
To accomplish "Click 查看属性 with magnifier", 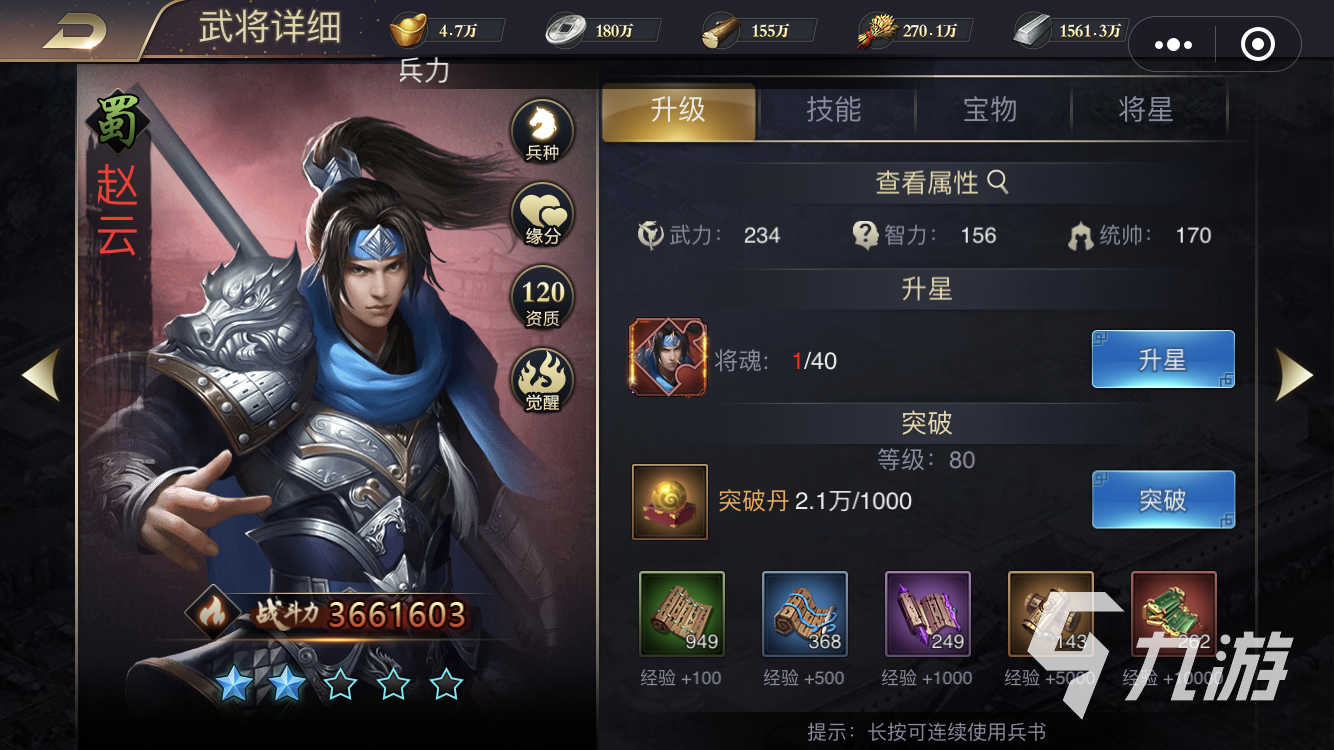I will coord(941,183).
